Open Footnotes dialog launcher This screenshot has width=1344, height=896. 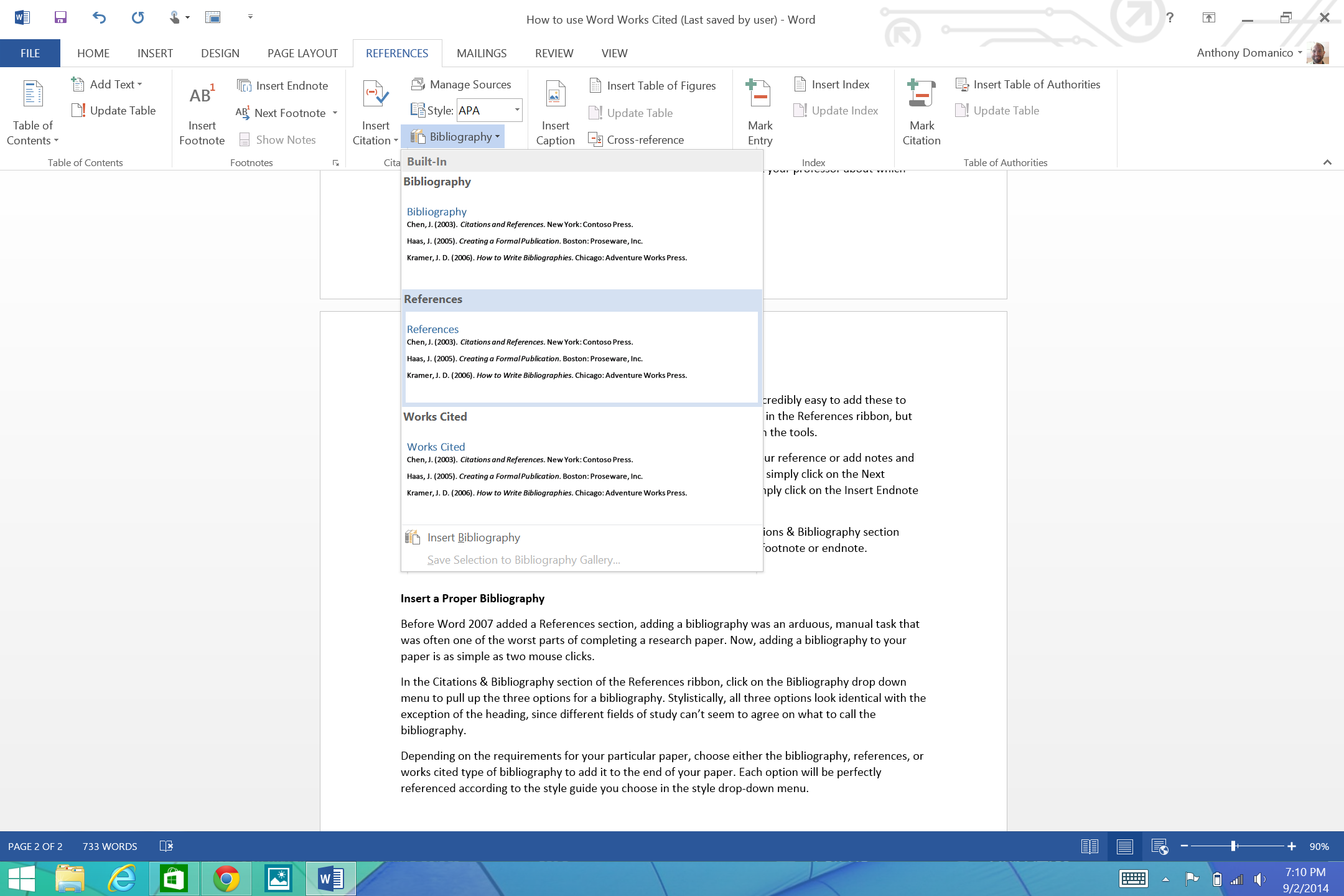[x=336, y=163]
